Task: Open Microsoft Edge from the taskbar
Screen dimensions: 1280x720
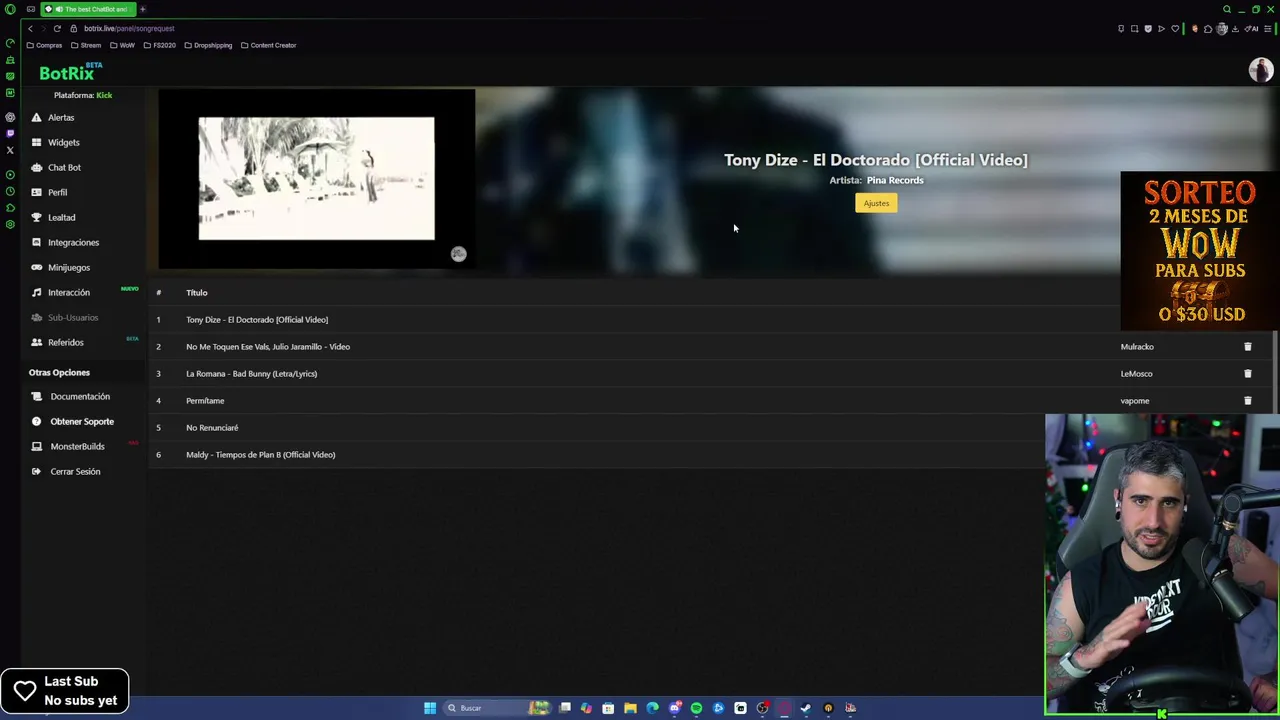Action: pyautogui.click(x=652, y=708)
